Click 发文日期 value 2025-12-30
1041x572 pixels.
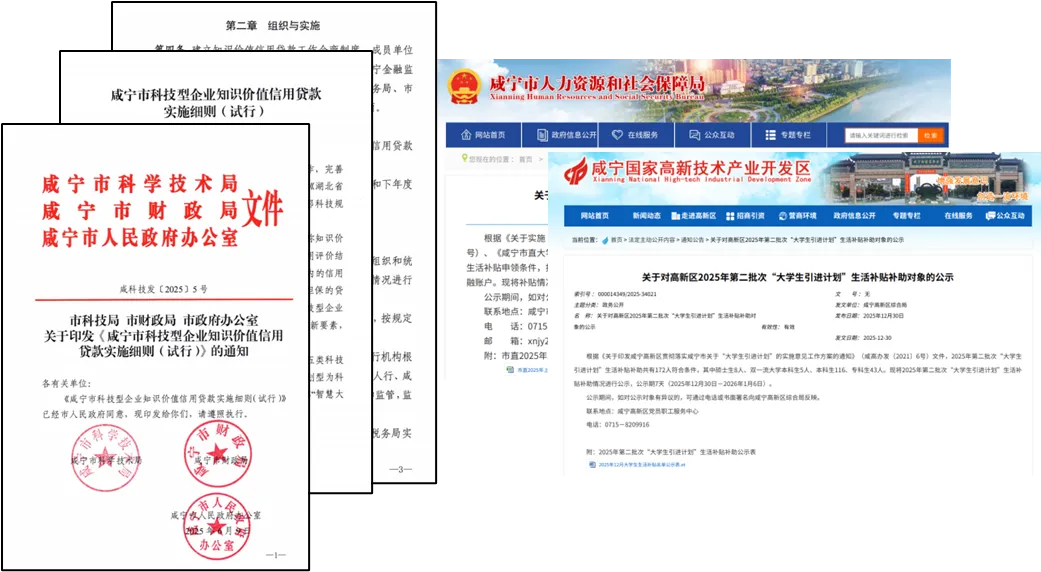click(x=877, y=338)
